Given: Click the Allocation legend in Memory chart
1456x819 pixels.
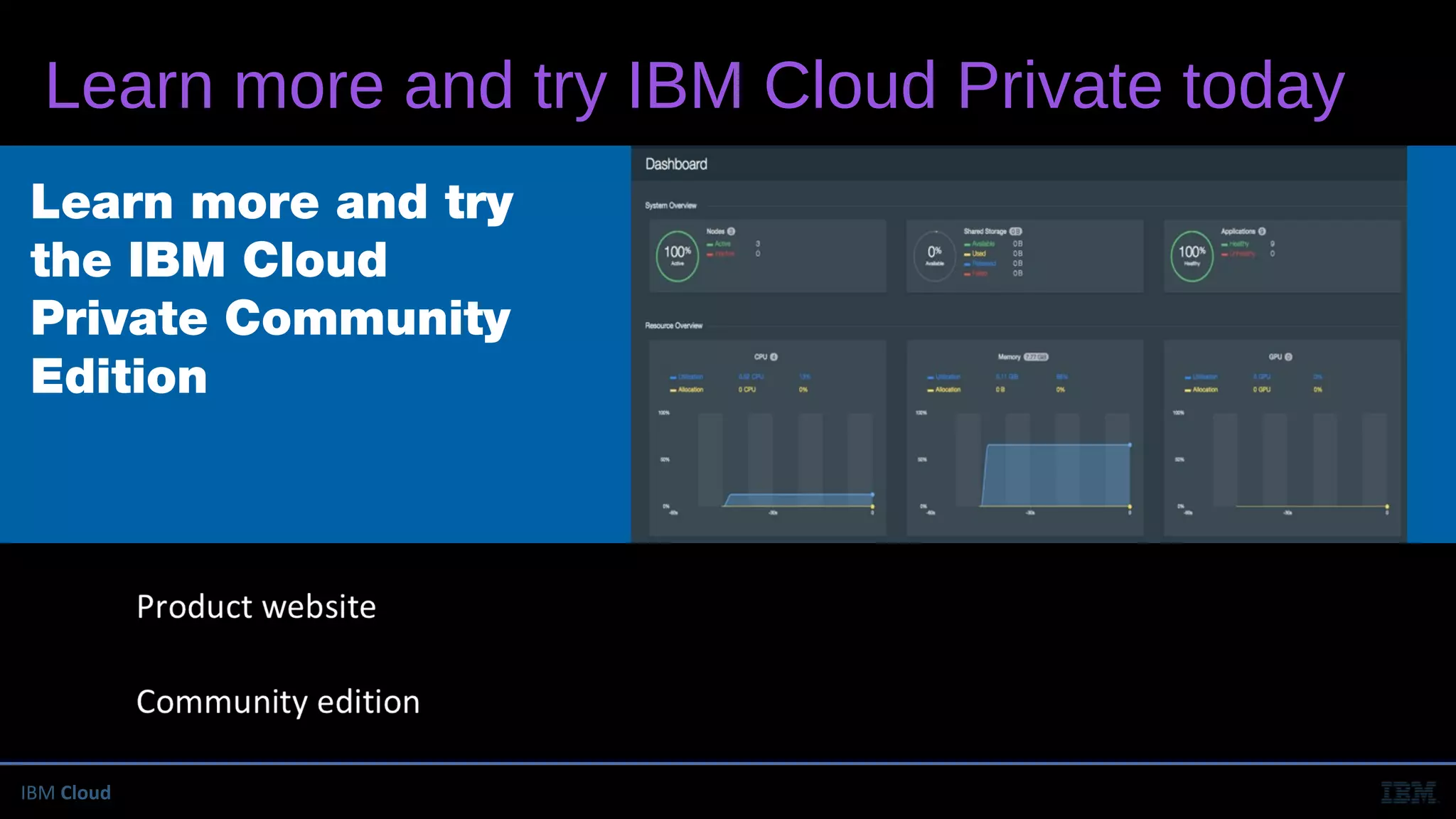Looking at the screenshot, I should pyautogui.click(x=944, y=390).
